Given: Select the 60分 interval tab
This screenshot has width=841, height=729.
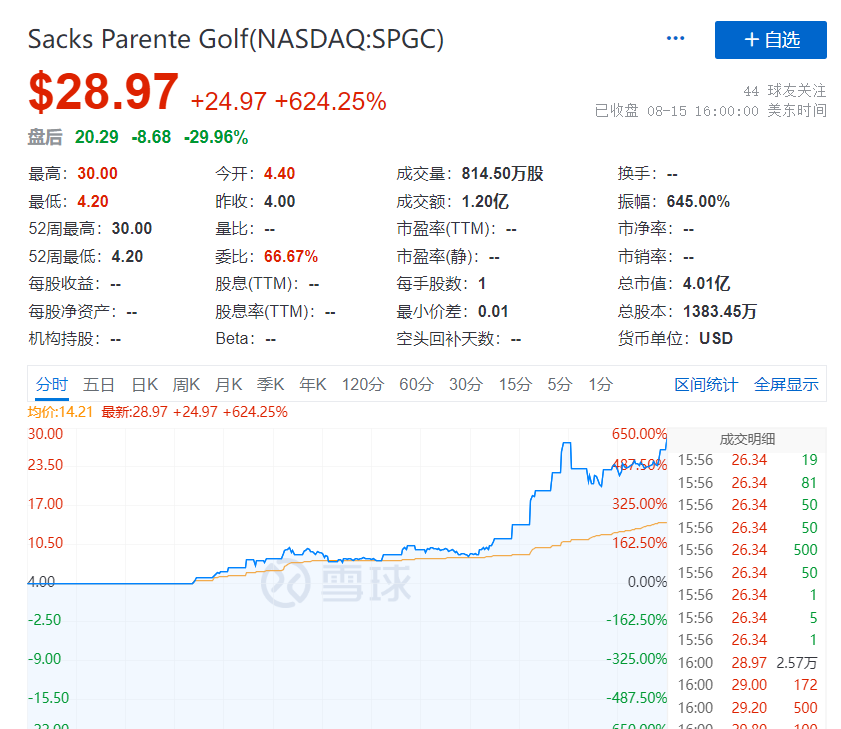Looking at the screenshot, I should tap(416, 384).
